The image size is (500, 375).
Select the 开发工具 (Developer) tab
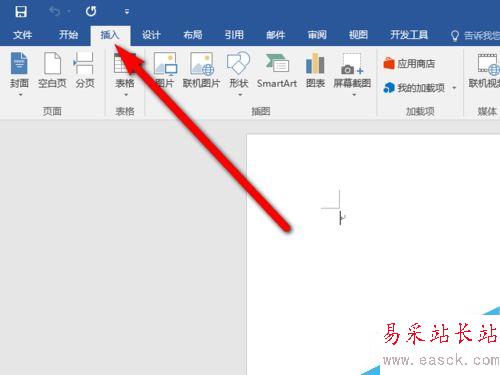pos(409,35)
